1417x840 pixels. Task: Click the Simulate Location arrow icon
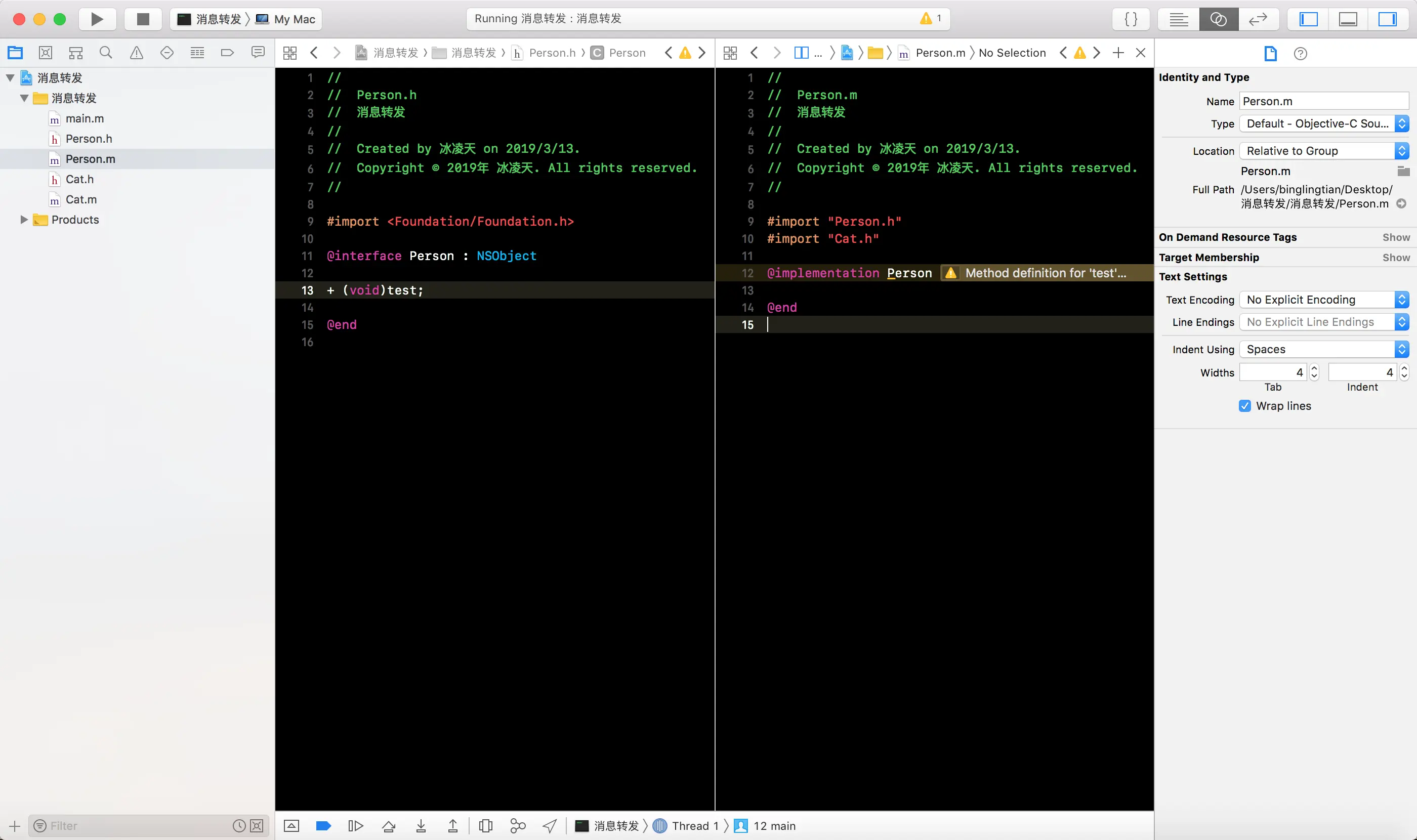(549, 826)
